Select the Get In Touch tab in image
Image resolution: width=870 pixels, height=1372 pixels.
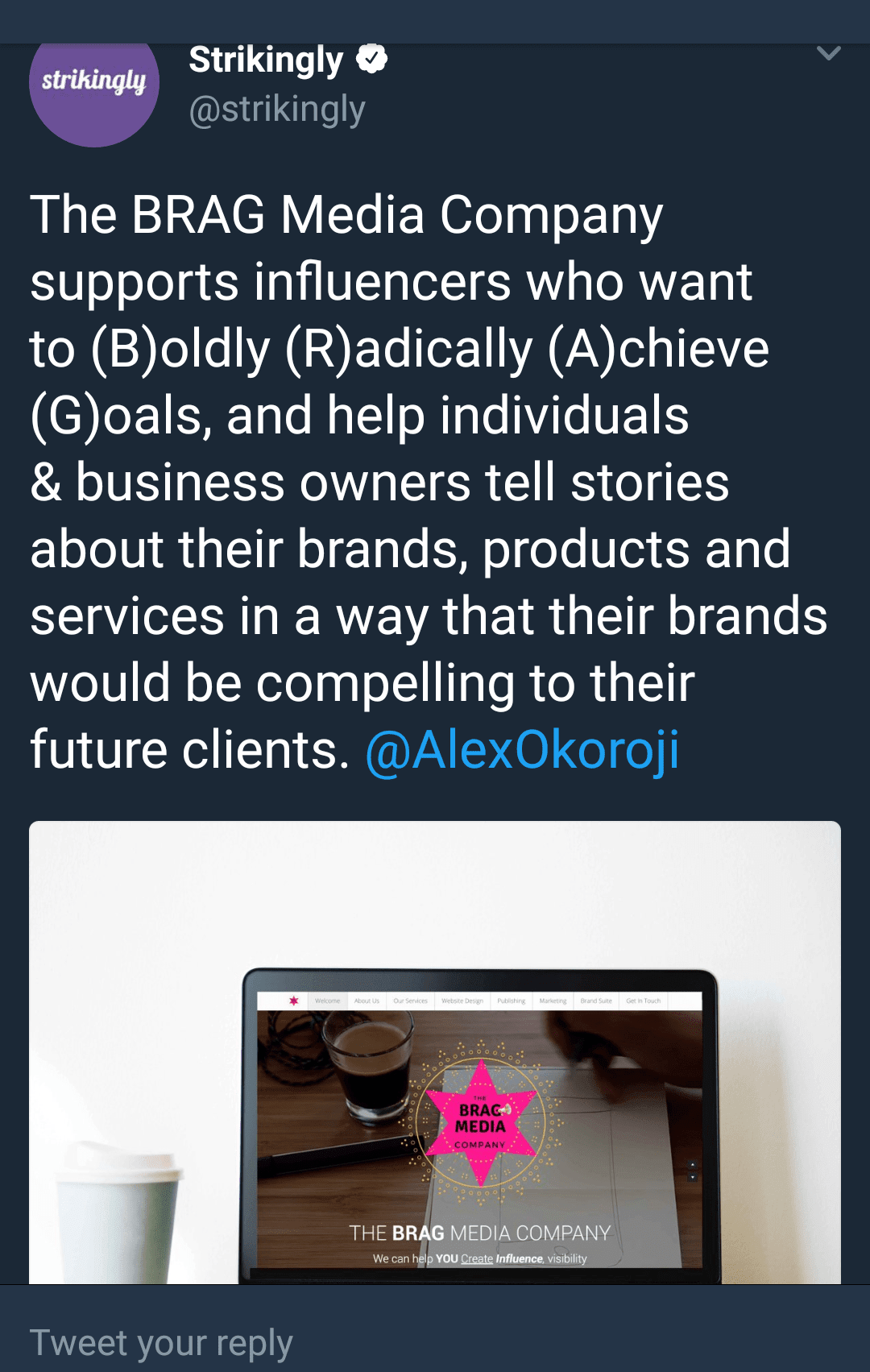[x=643, y=1001]
